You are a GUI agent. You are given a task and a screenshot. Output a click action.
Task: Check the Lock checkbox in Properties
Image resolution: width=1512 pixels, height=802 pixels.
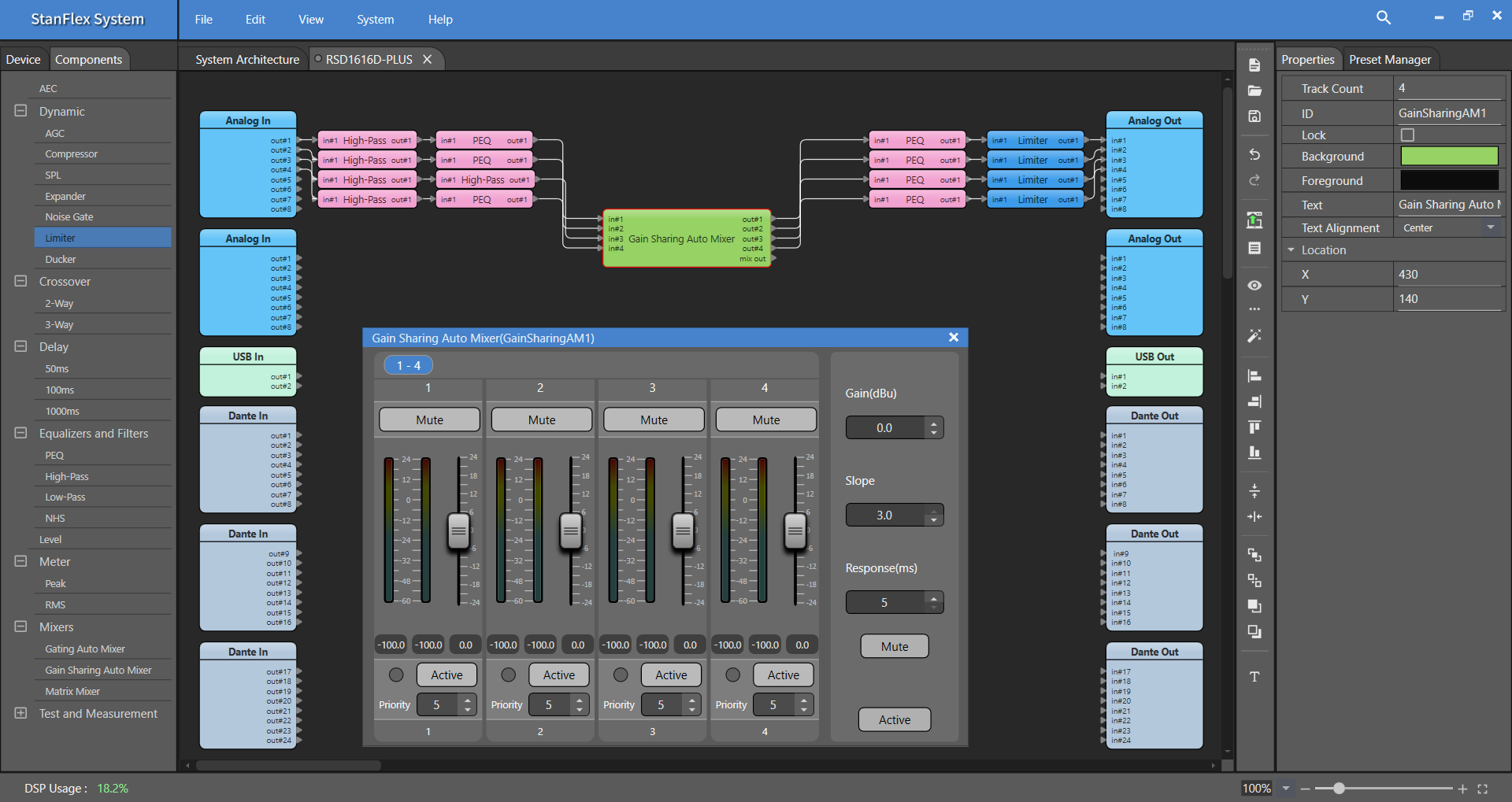1407,135
